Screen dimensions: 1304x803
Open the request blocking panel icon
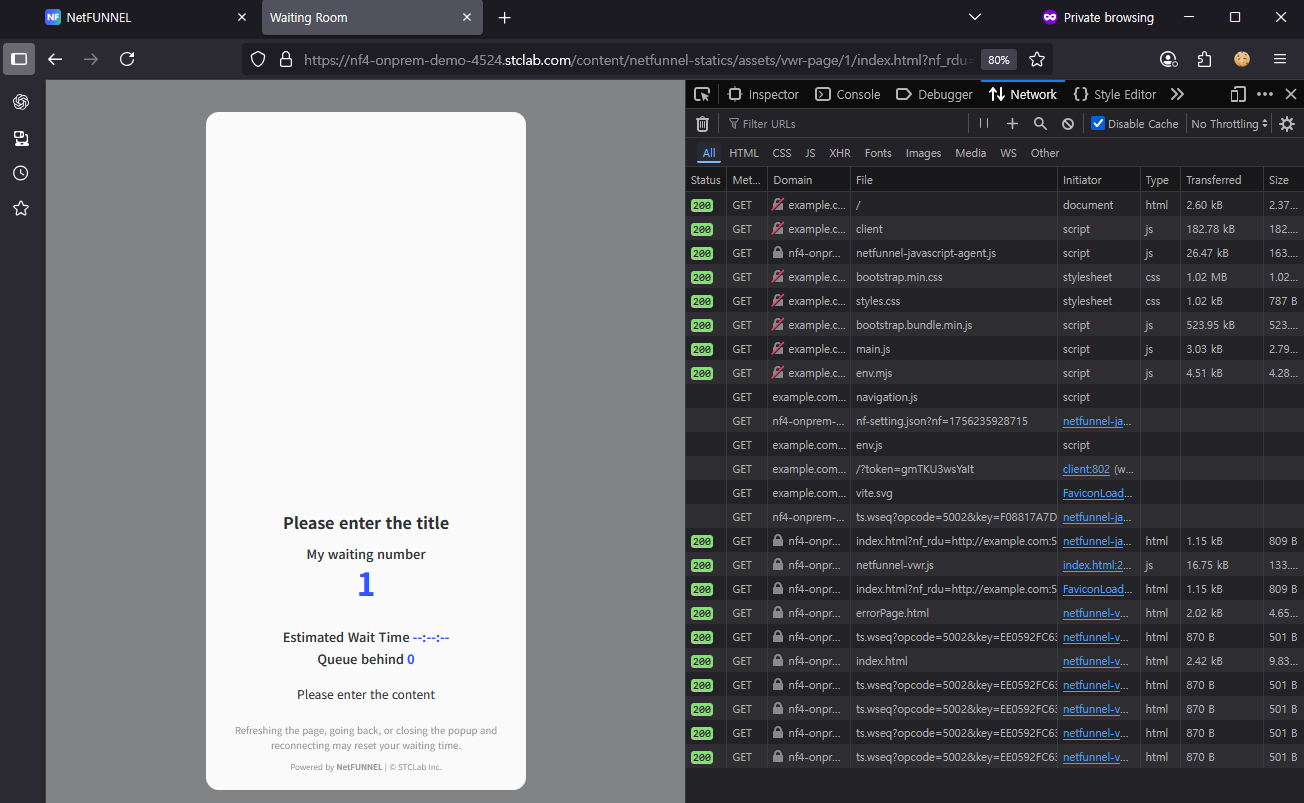click(1068, 124)
